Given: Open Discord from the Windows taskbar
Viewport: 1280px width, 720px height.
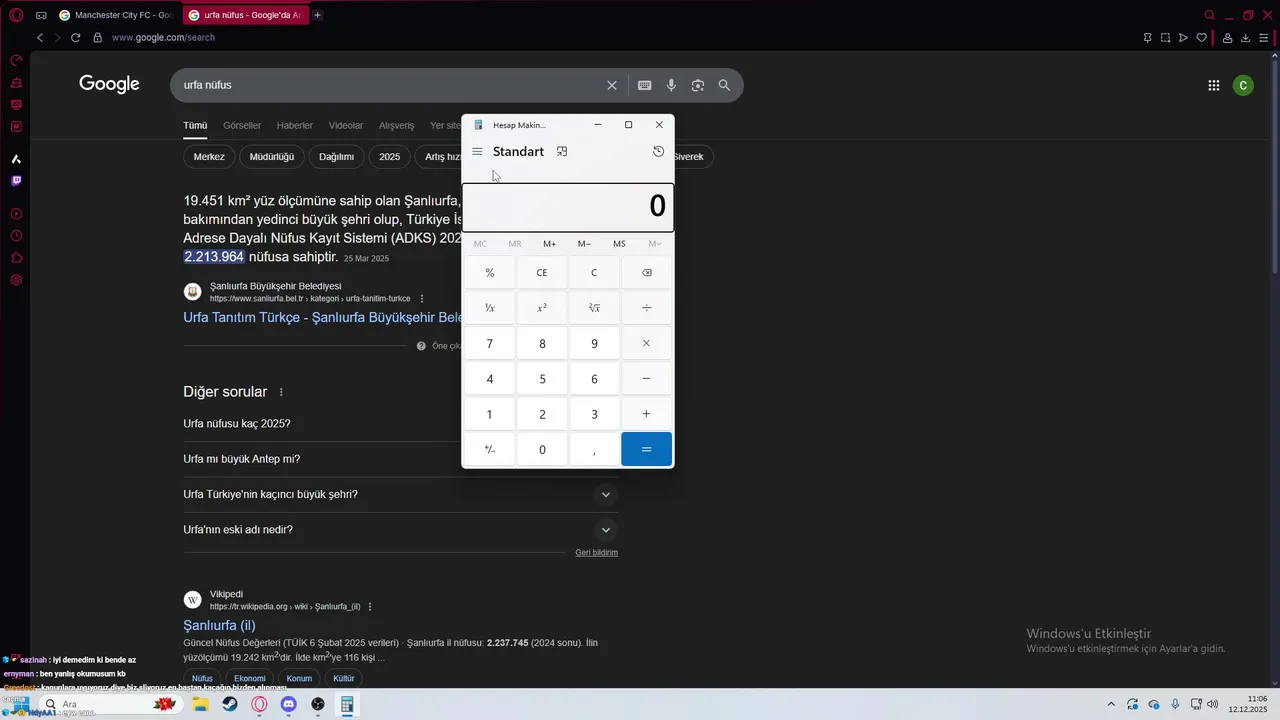Looking at the screenshot, I should tap(289, 705).
